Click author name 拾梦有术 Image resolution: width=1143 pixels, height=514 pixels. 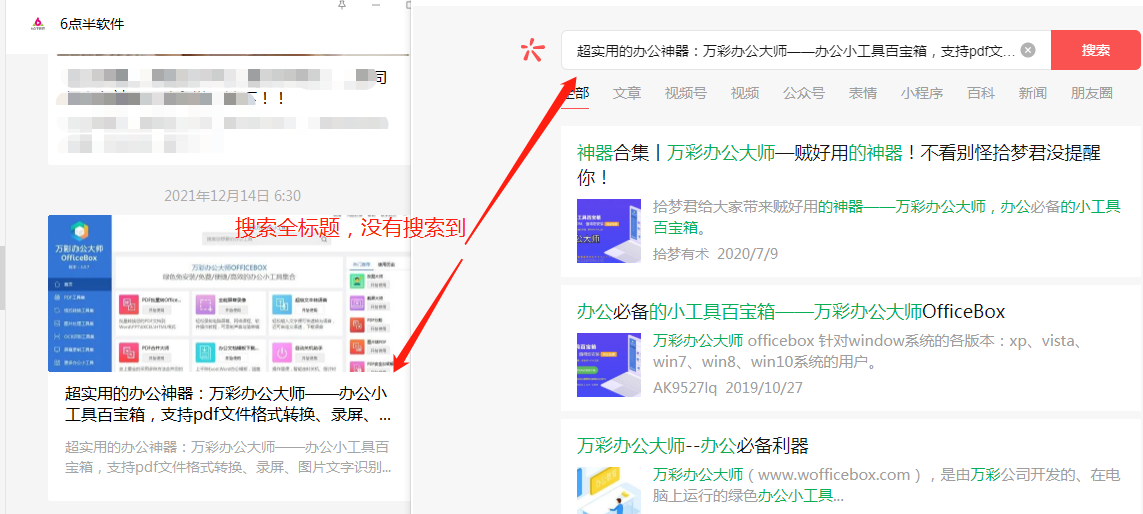tap(681, 254)
